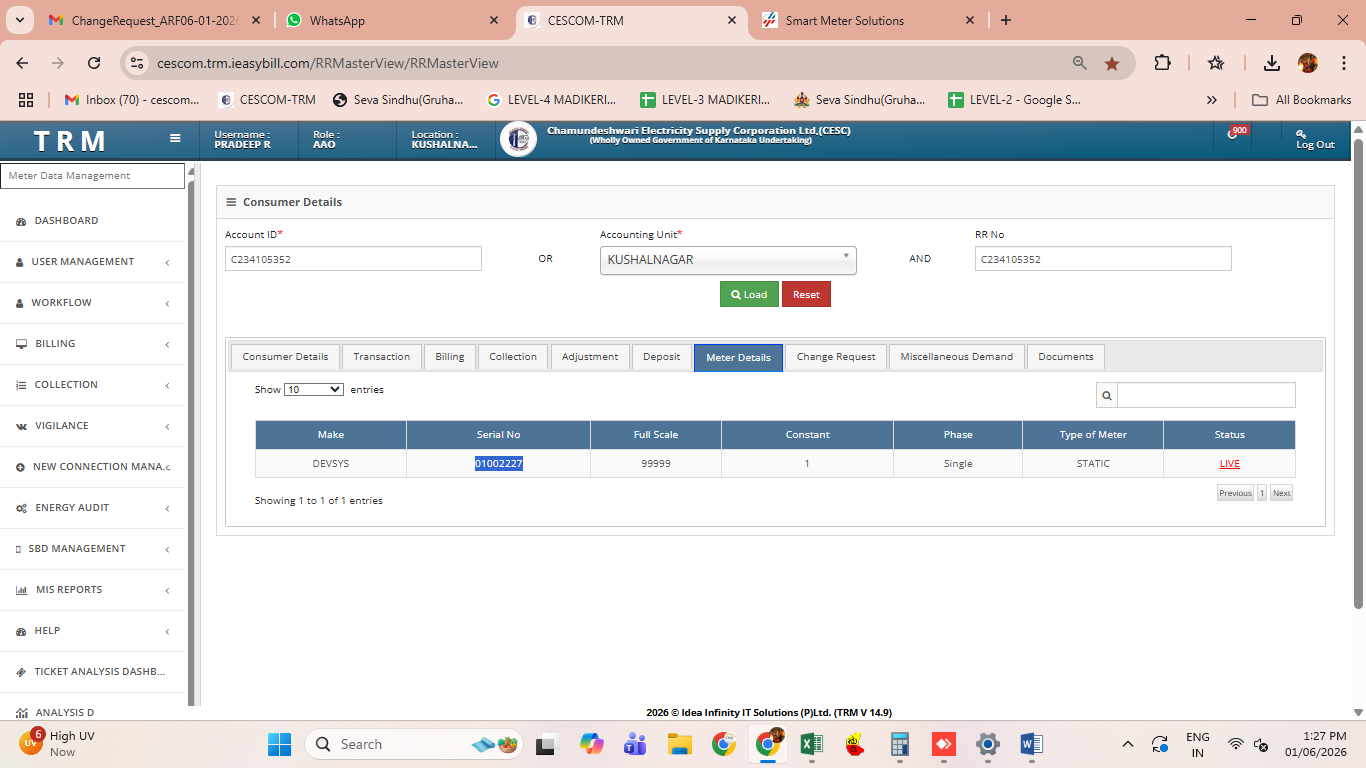Viewport: 1366px width, 768px height.
Task: Click the Consumer Details panel list icon
Action: click(x=231, y=202)
